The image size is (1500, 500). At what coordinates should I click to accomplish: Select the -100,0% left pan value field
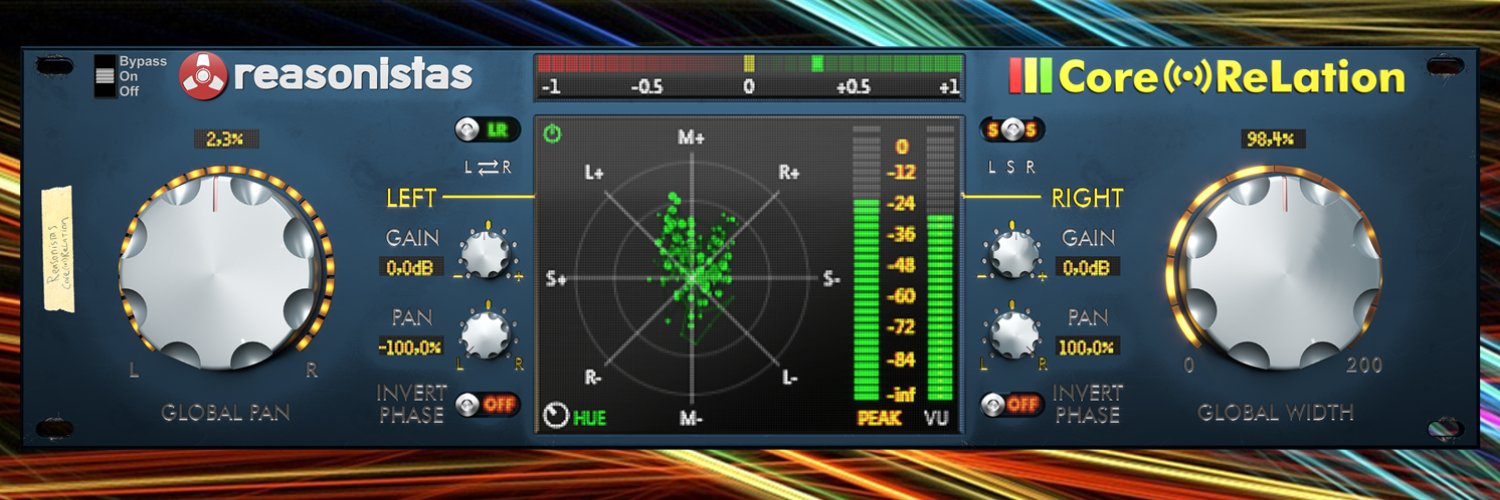(411, 347)
